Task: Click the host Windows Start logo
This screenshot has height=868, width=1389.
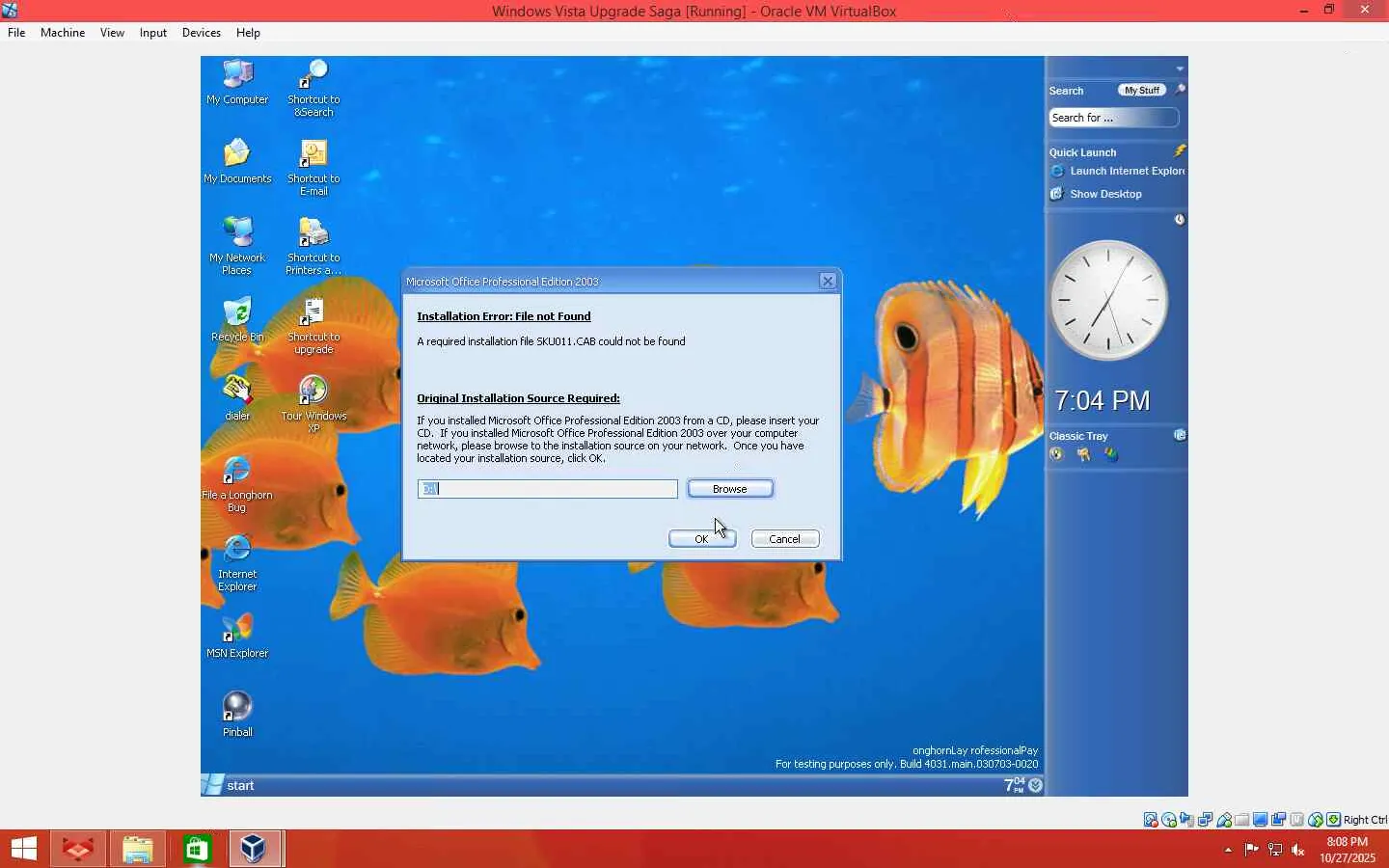Action: (x=23, y=849)
